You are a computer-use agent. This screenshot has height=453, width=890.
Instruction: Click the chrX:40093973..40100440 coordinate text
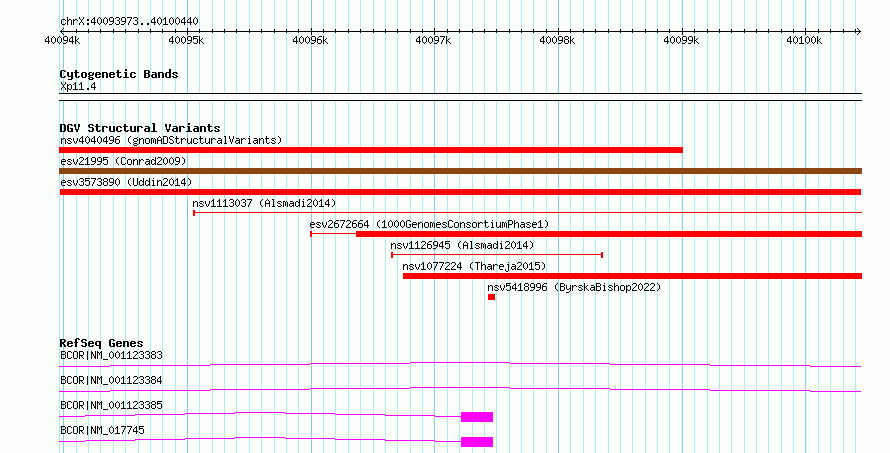(x=129, y=22)
